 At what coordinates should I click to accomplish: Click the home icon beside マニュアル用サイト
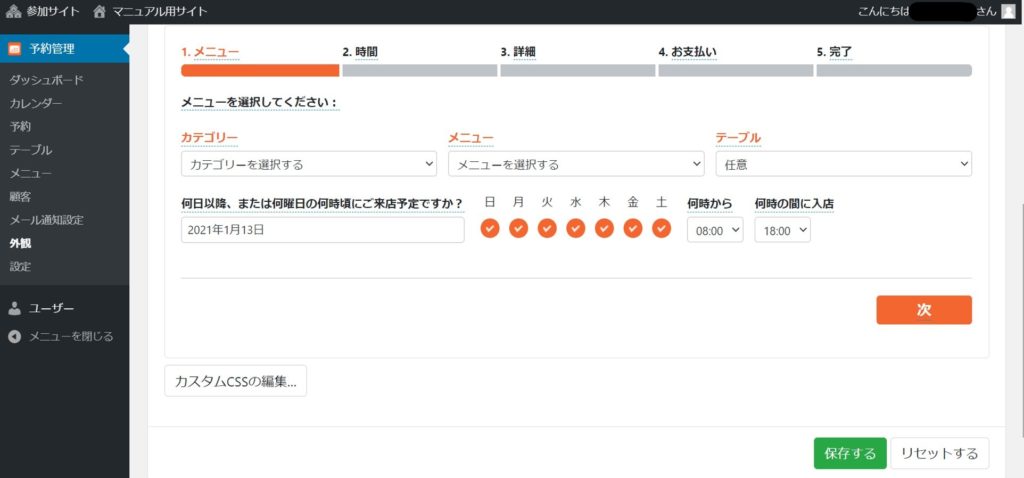coord(99,12)
